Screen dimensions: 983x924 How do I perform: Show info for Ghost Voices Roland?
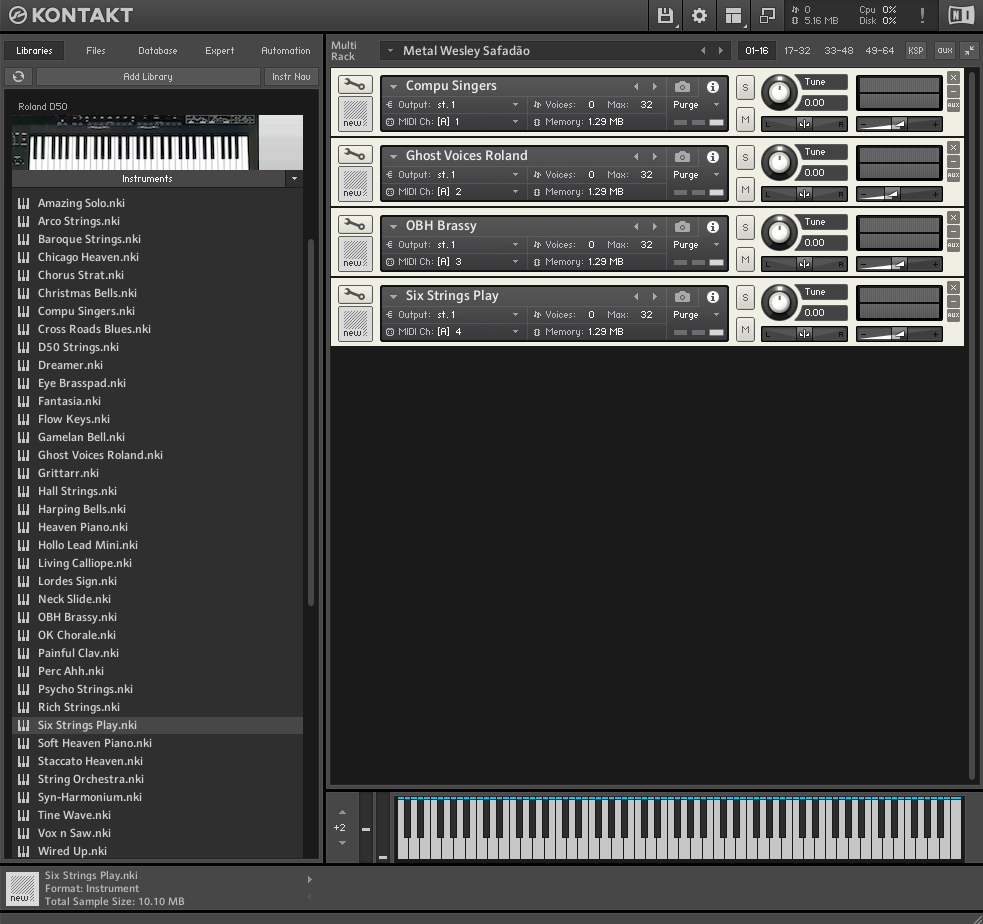(713, 157)
